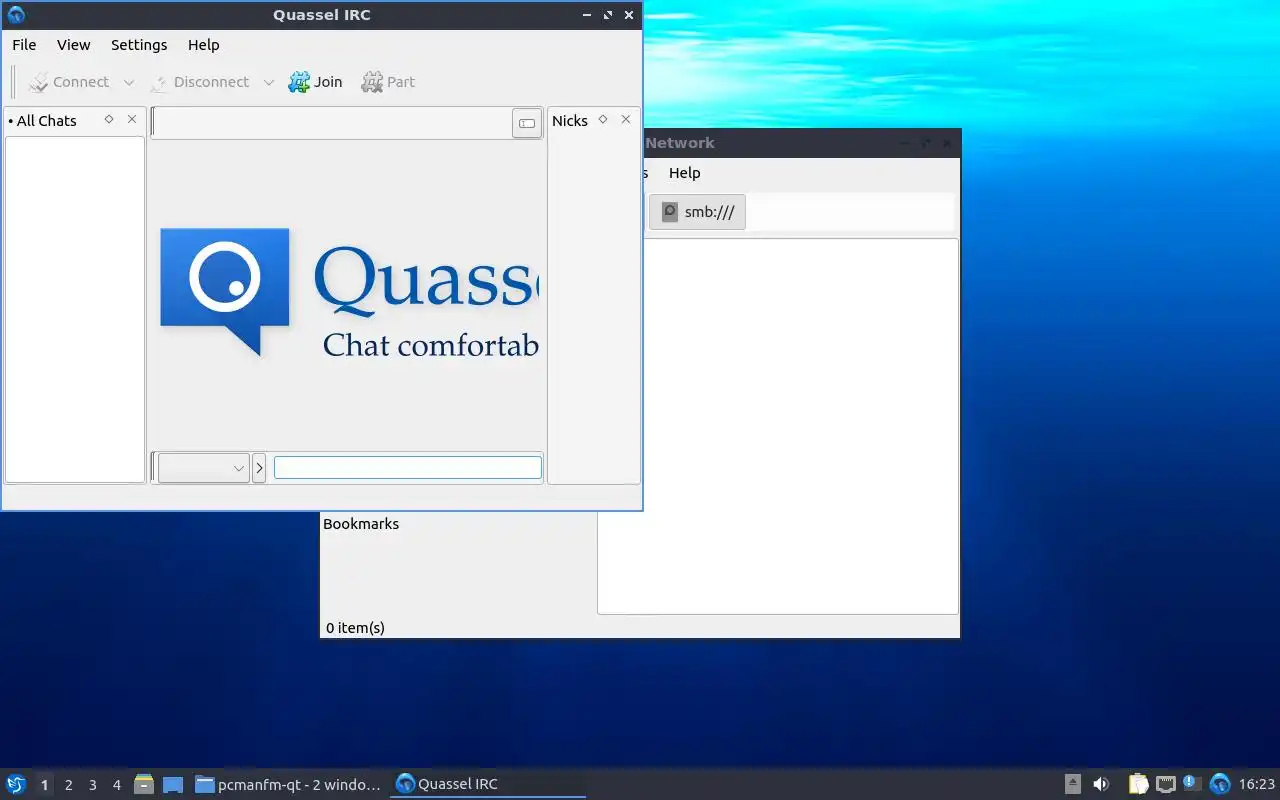Viewport: 1280px width, 800px height.
Task: Click Quassel system tray icon
Action: pos(1219,784)
